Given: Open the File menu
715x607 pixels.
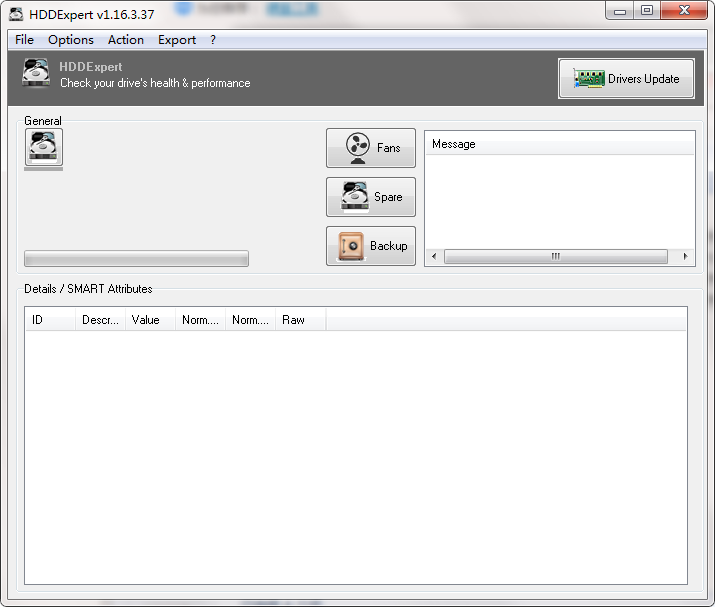Looking at the screenshot, I should (x=24, y=40).
